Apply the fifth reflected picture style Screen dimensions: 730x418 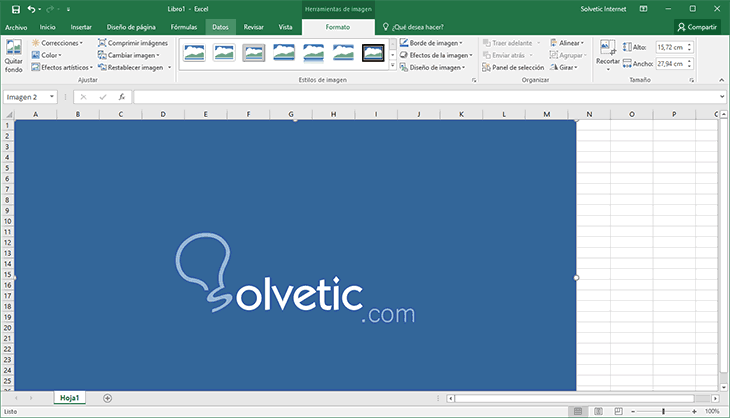pyautogui.click(x=313, y=53)
